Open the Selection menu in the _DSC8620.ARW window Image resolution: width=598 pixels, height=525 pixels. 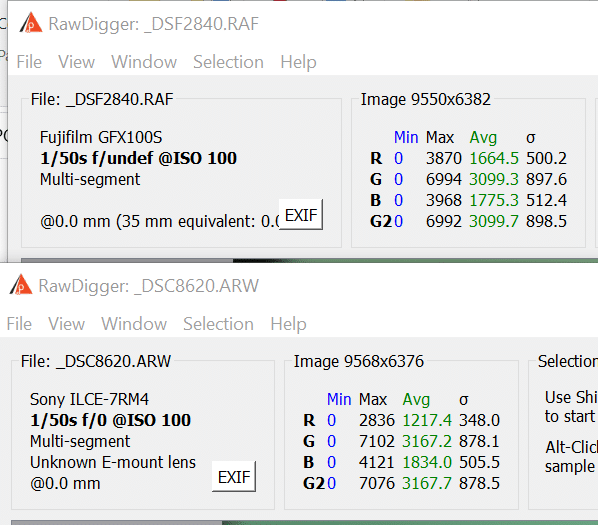point(218,324)
